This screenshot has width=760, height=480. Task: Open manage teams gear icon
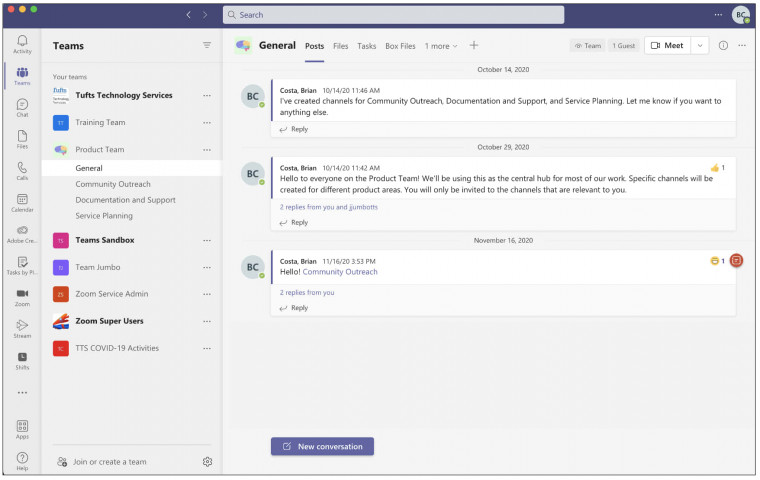207,462
